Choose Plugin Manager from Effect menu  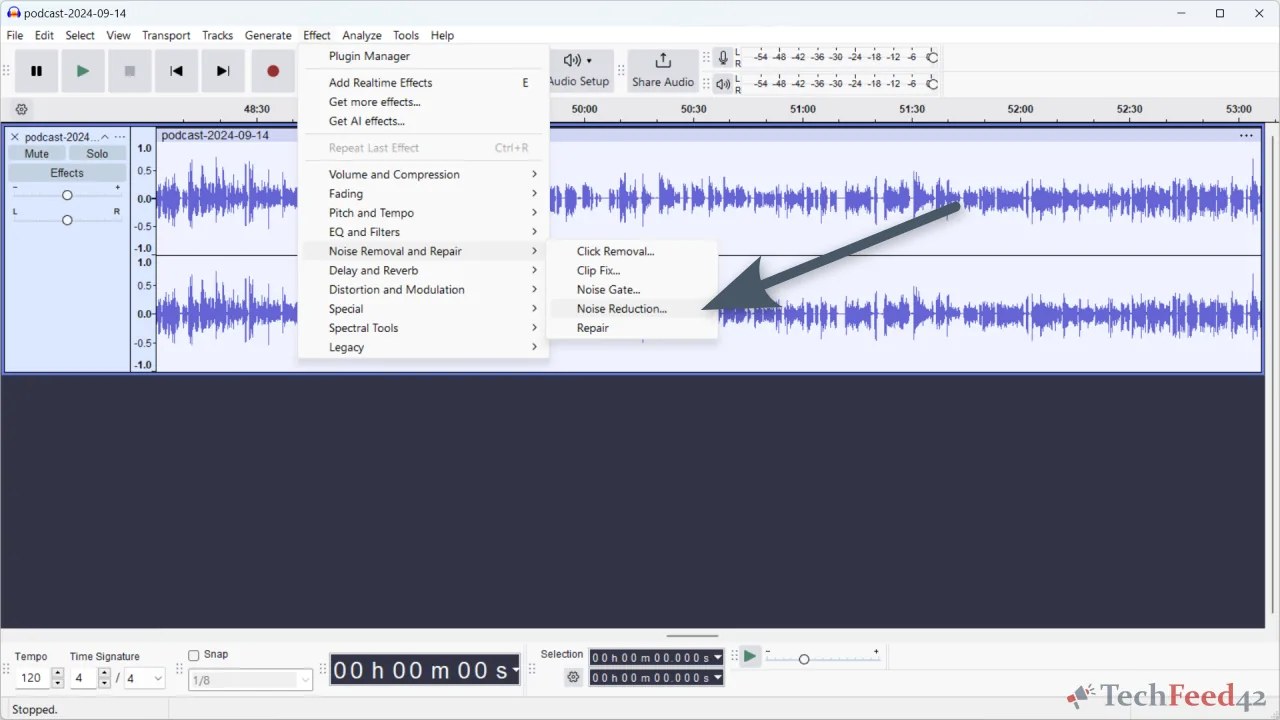point(423,56)
